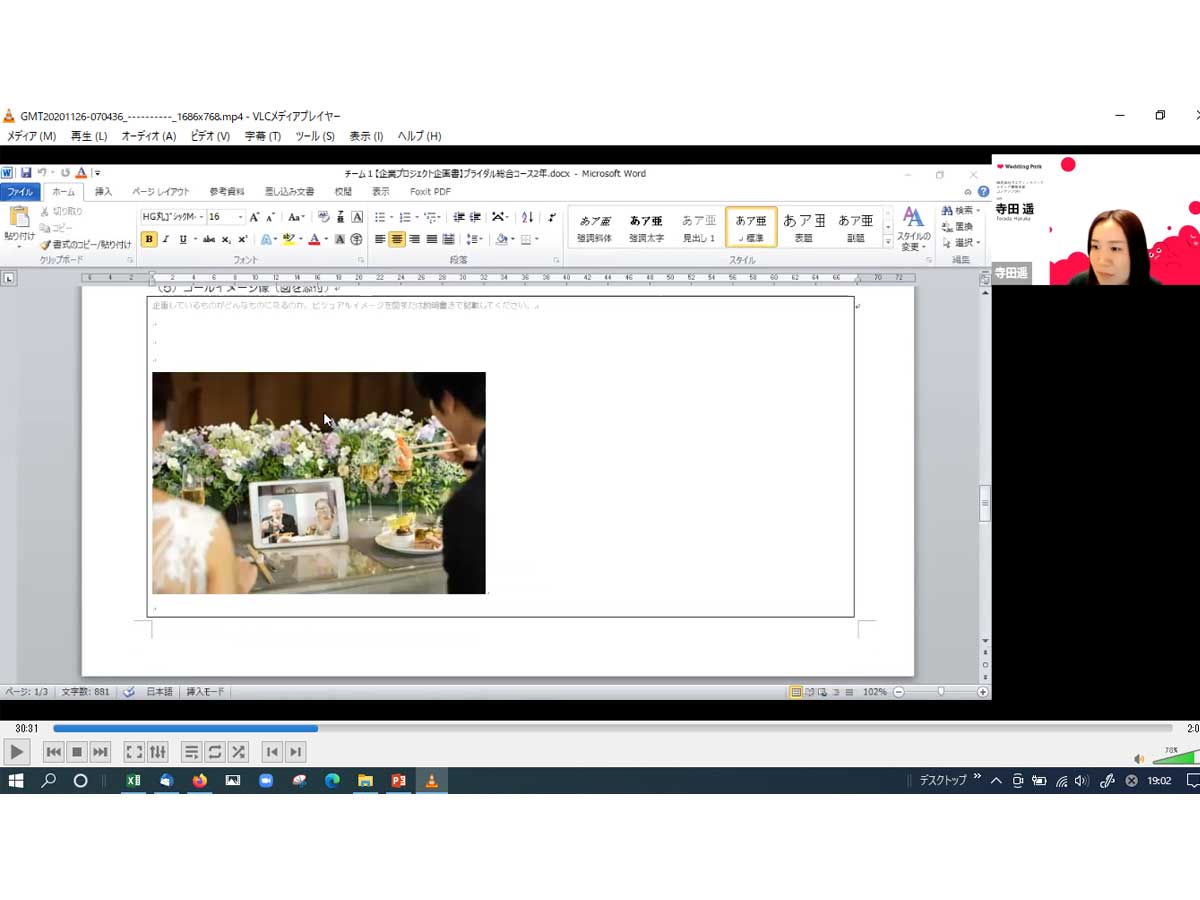Toggle Bold formatting in Word
This screenshot has height=900, width=1200.
(x=149, y=239)
